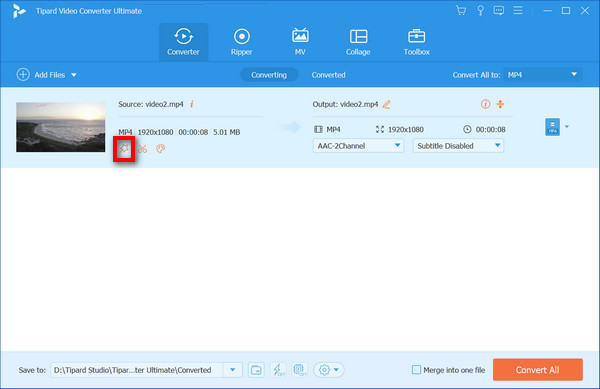Click the Add Files plus icon
The height and width of the screenshot is (389, 600).
pyautogui.click(x=23, y=75)
